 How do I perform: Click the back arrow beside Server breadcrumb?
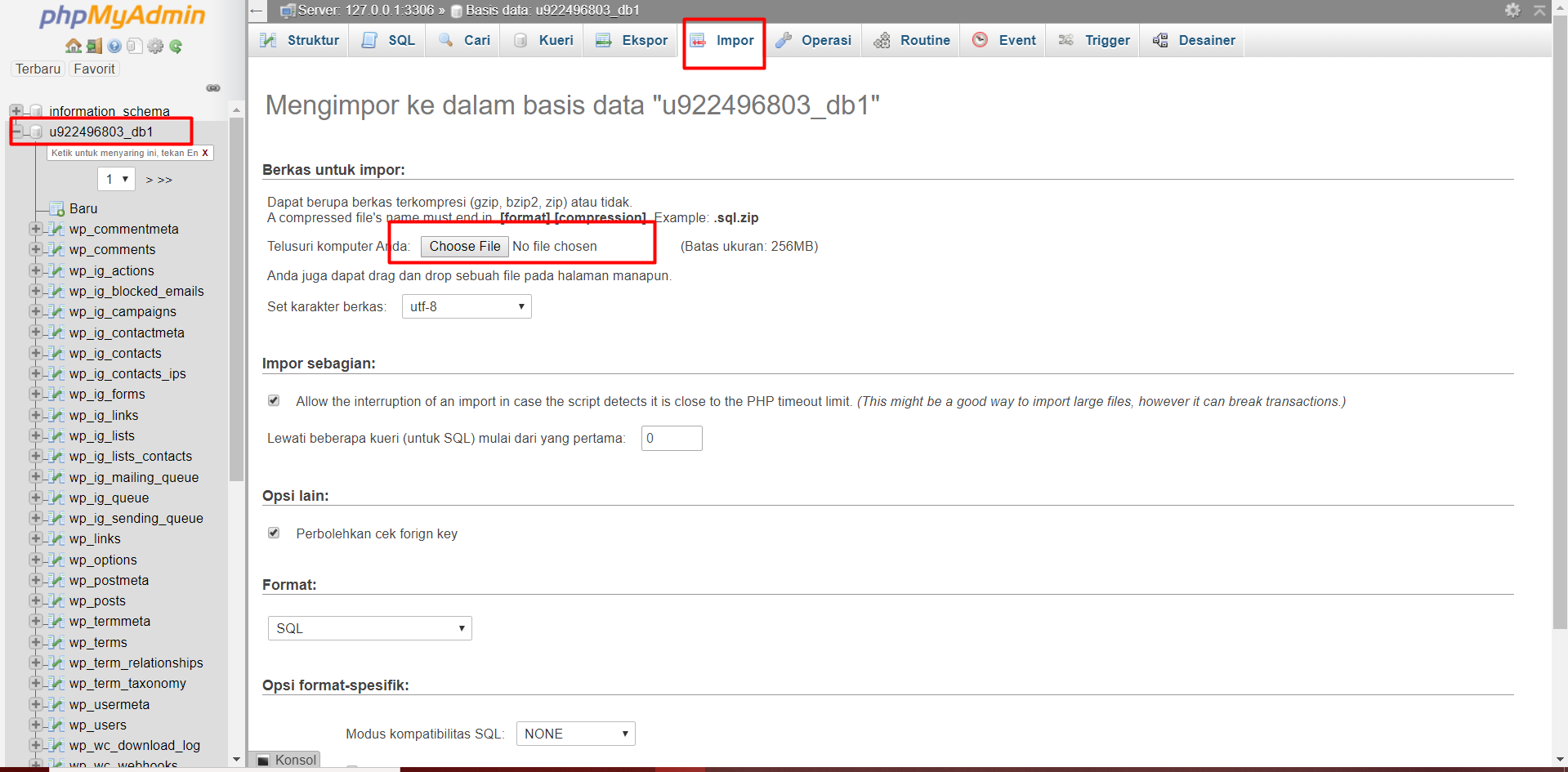[257, 11]
